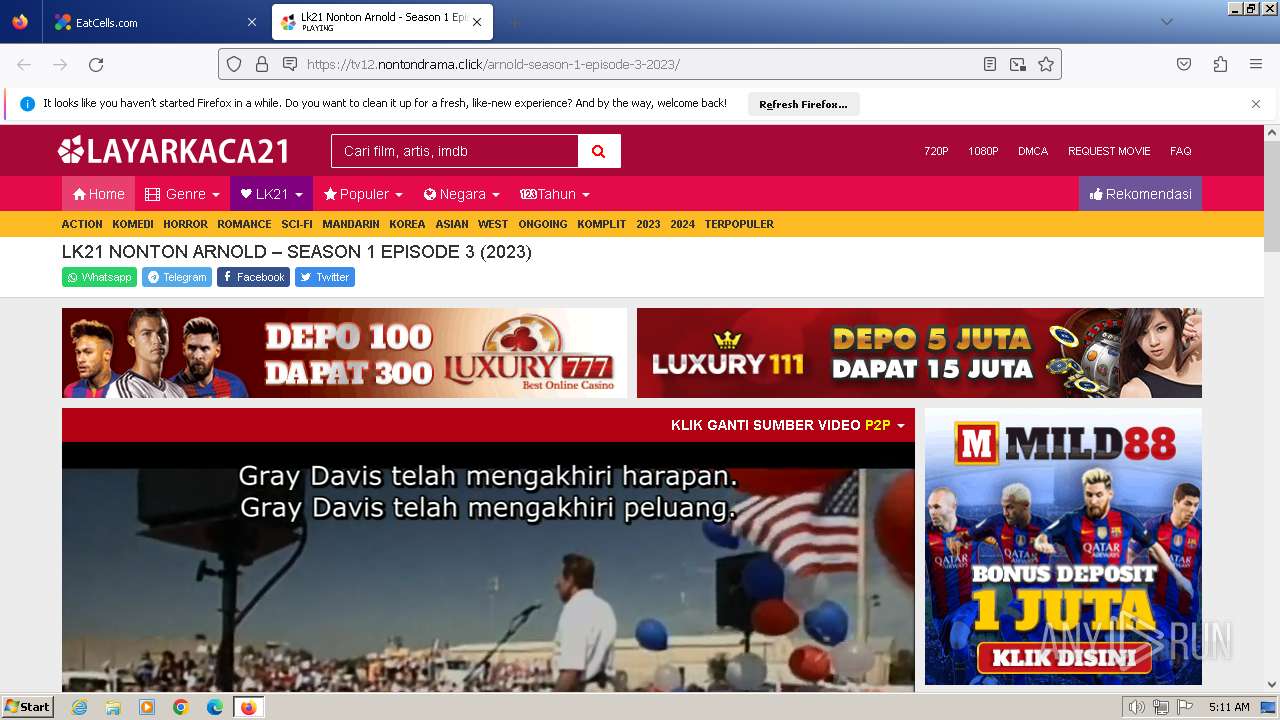The width and height of the screenshot is (1280, 720).
Task: Share via the Whatsapp button
Action: click(99, 277)
